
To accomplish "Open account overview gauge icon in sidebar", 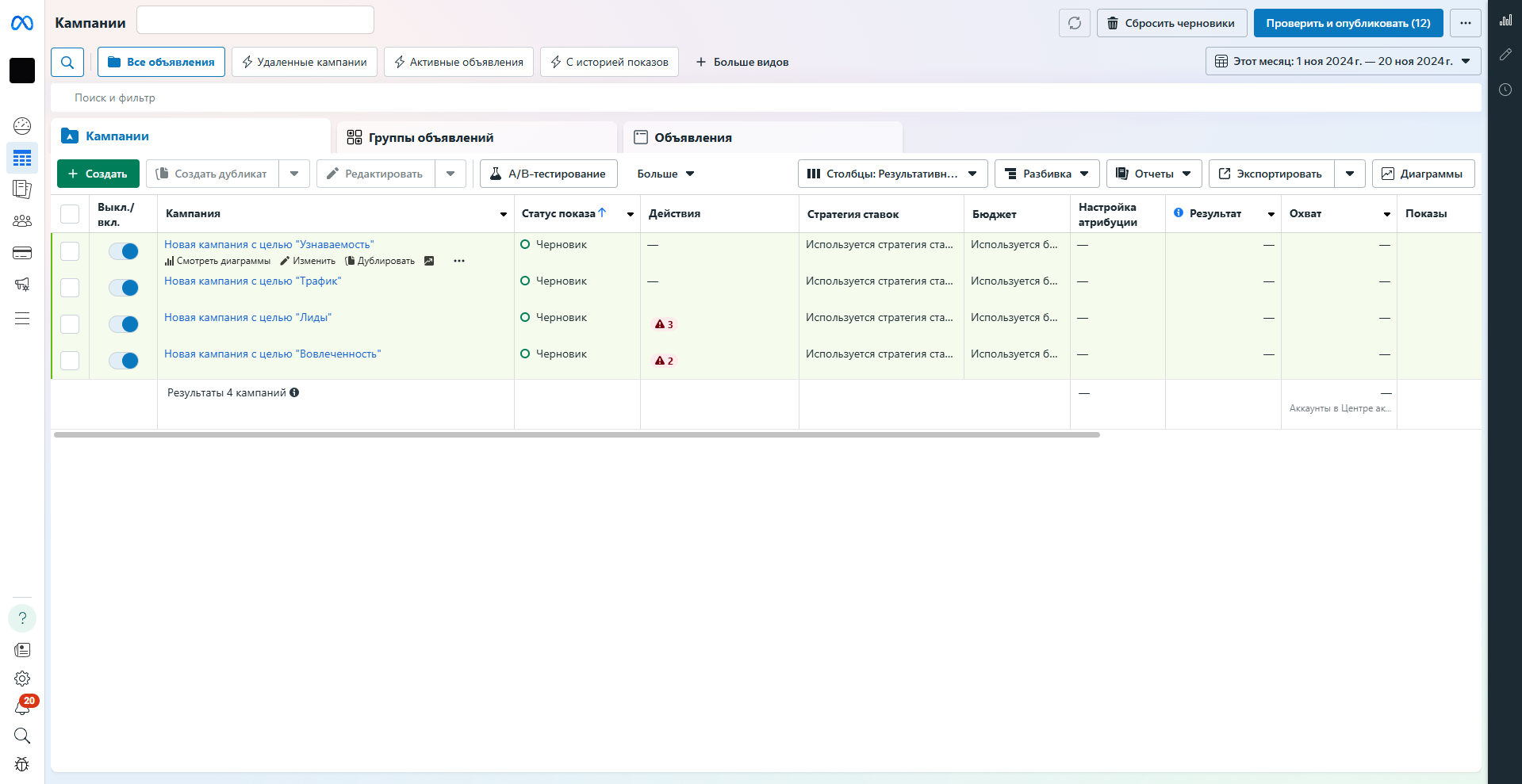I will (22, 126).
